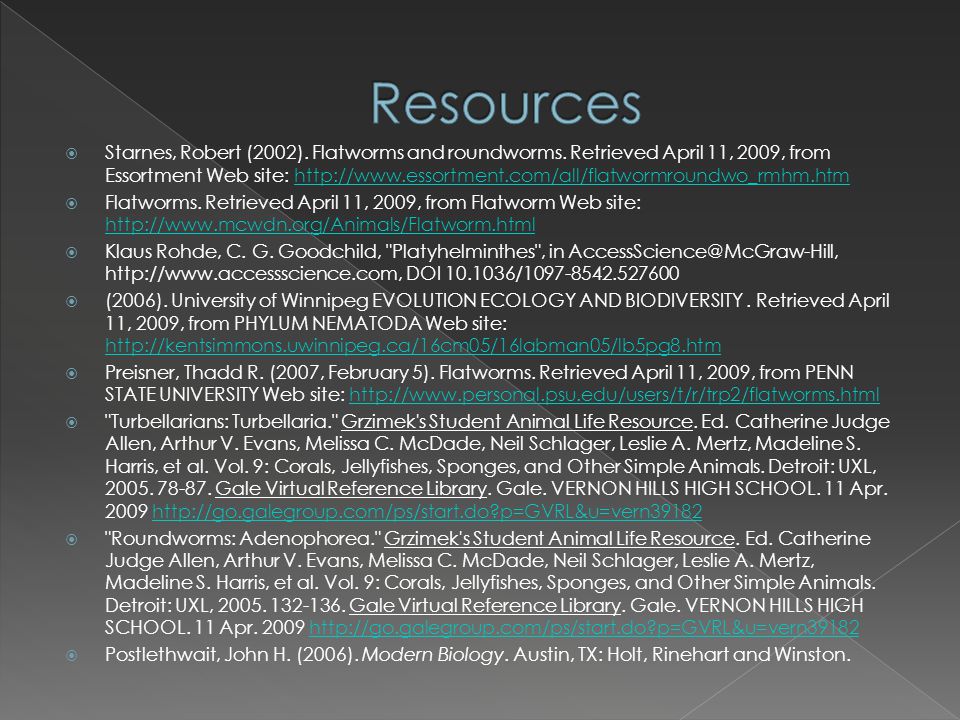Open the mcwdn.org Flatworm.html link
The width and height of the screenshot is (960, 720).
[320, 225]
